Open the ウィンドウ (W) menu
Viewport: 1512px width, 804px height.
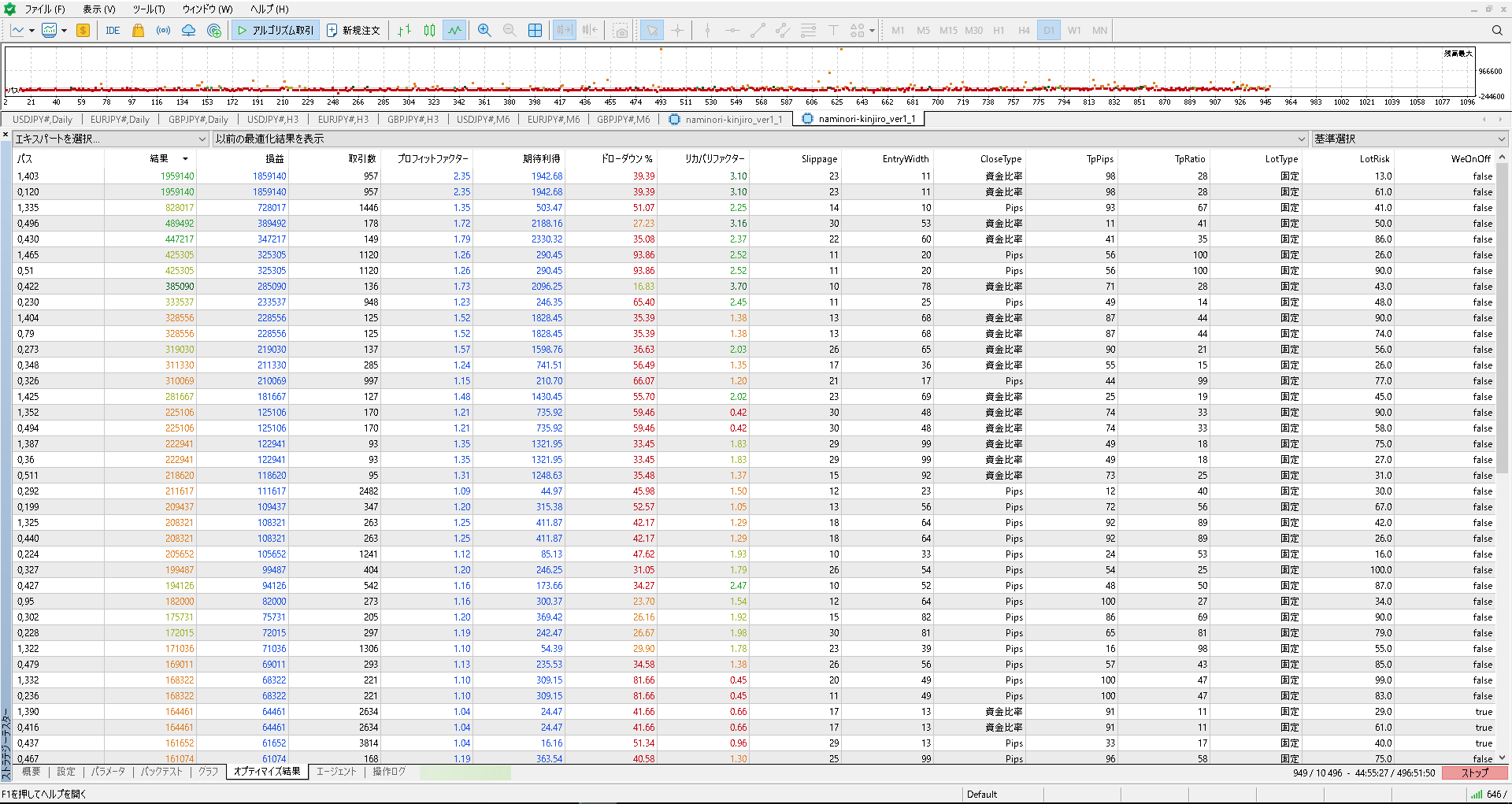(x=208, y=9)
